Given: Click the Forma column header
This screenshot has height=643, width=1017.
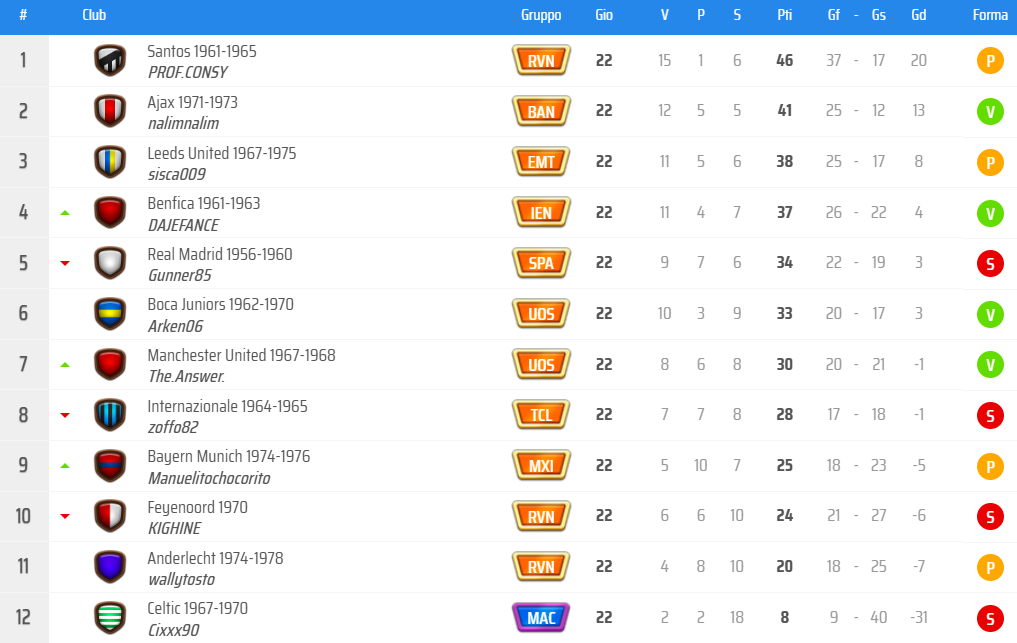Looking at the screenshot, I should pyautogui.click(x=990, y=15).
